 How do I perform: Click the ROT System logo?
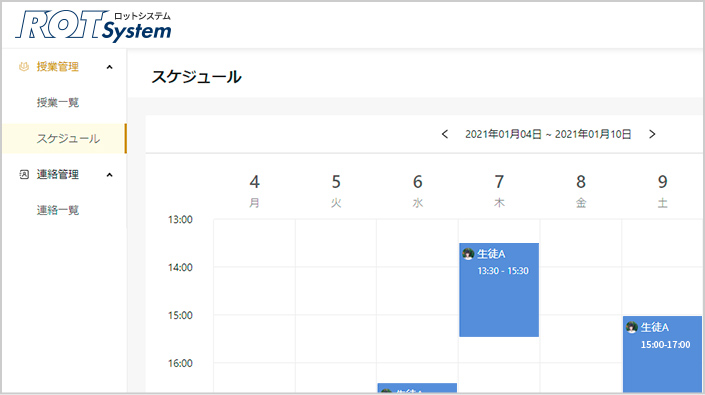[x=94, y=26]
